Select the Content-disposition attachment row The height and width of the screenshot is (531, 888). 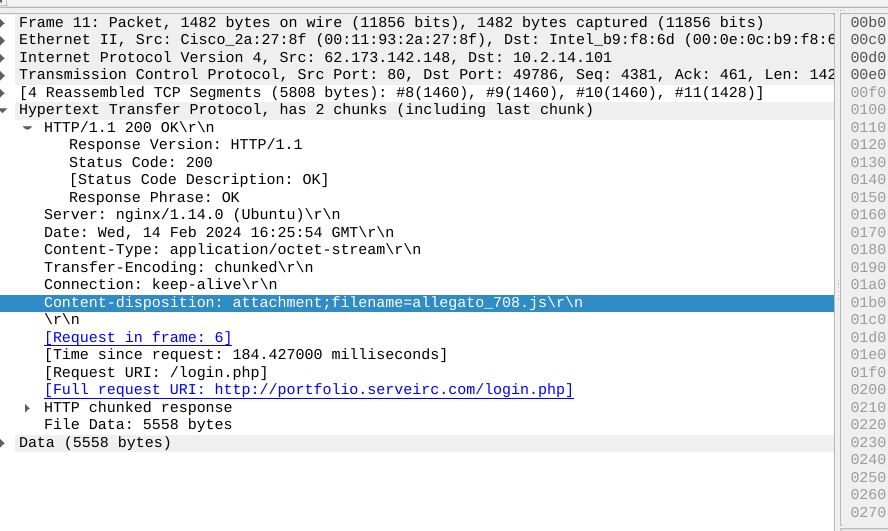[x=312, y=302]
